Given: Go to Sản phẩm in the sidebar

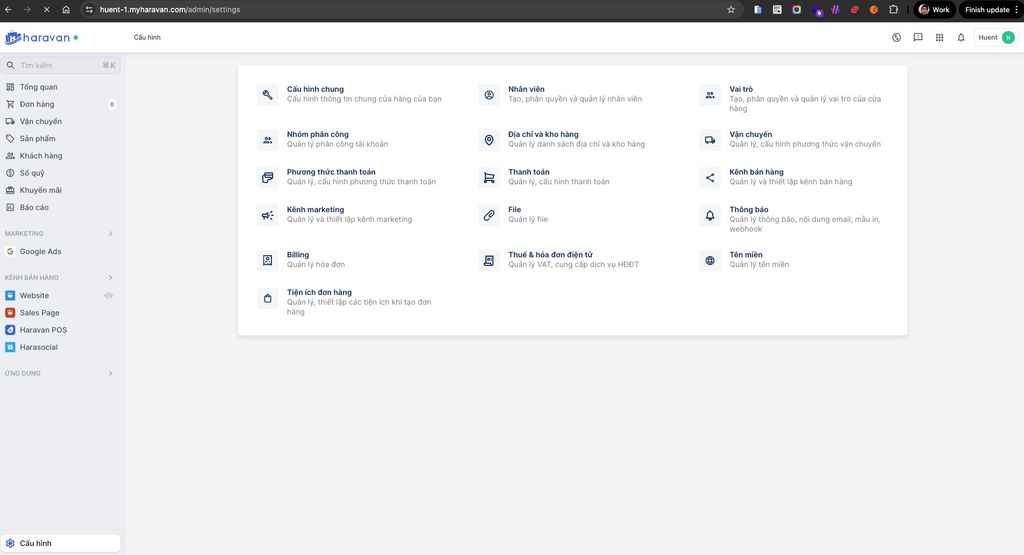Looking at the screenshot, I should (37, 139).
